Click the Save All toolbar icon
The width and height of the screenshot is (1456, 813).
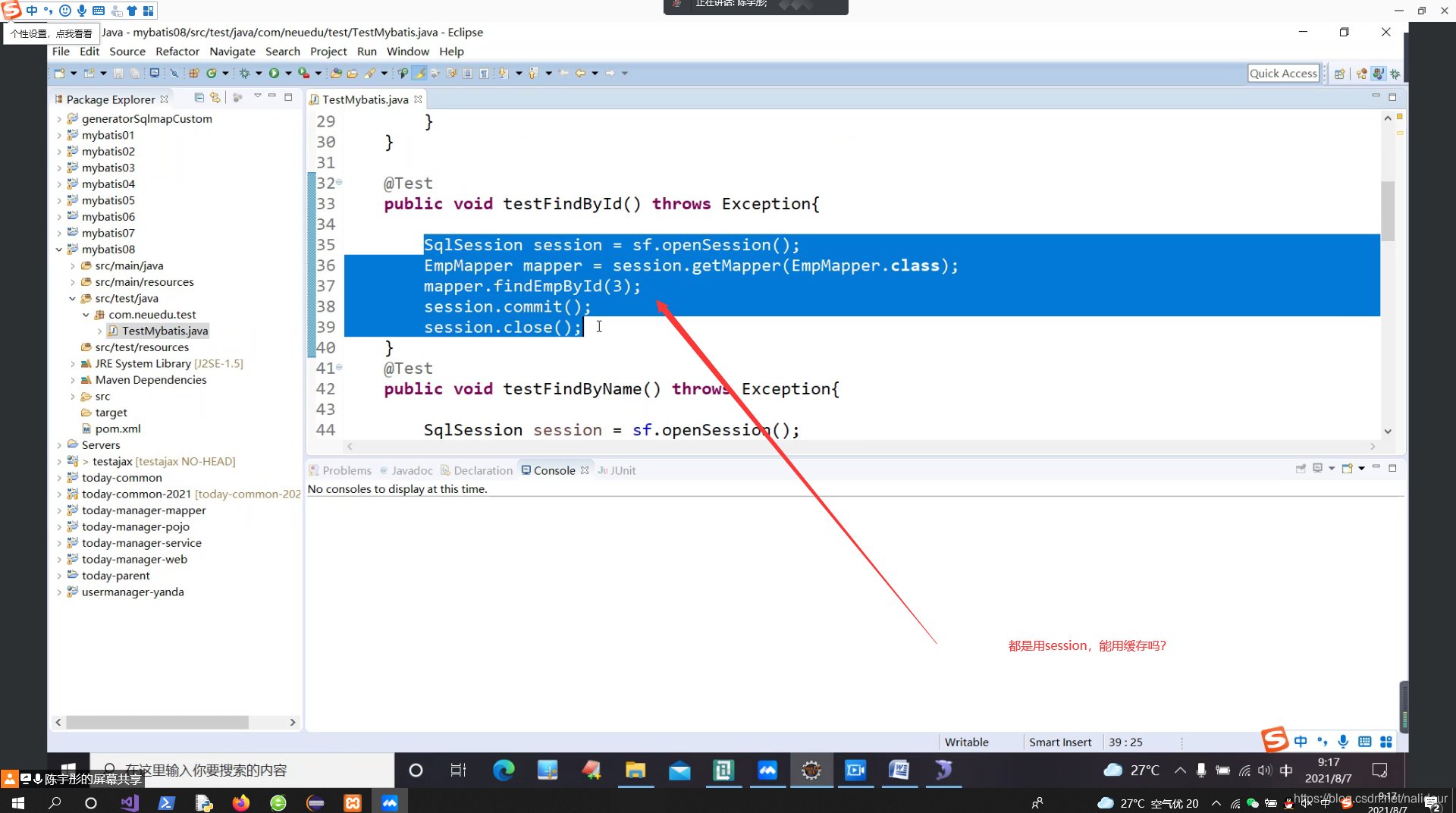coord(135,74)
